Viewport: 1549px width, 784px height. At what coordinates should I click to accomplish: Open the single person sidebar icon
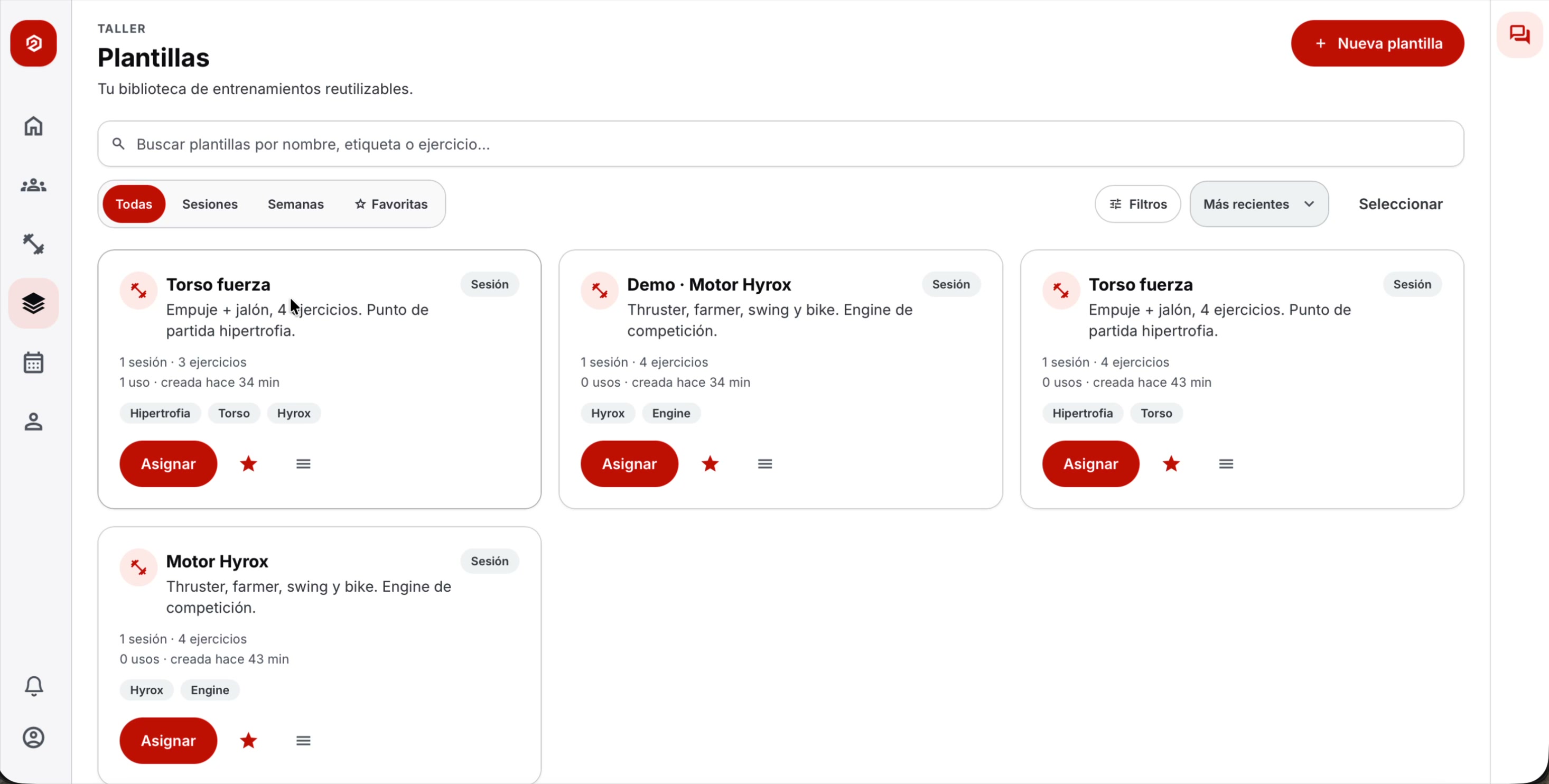click(34, 422)
